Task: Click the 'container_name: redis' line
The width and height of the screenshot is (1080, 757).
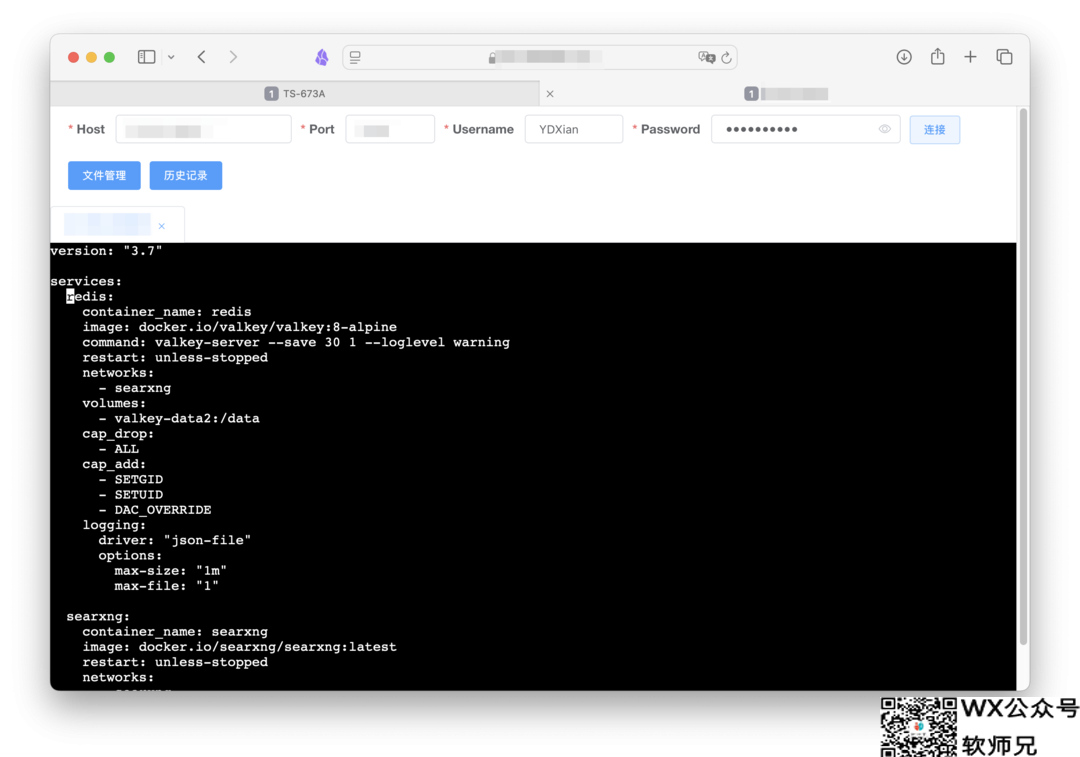Action: tap(167, 311)
